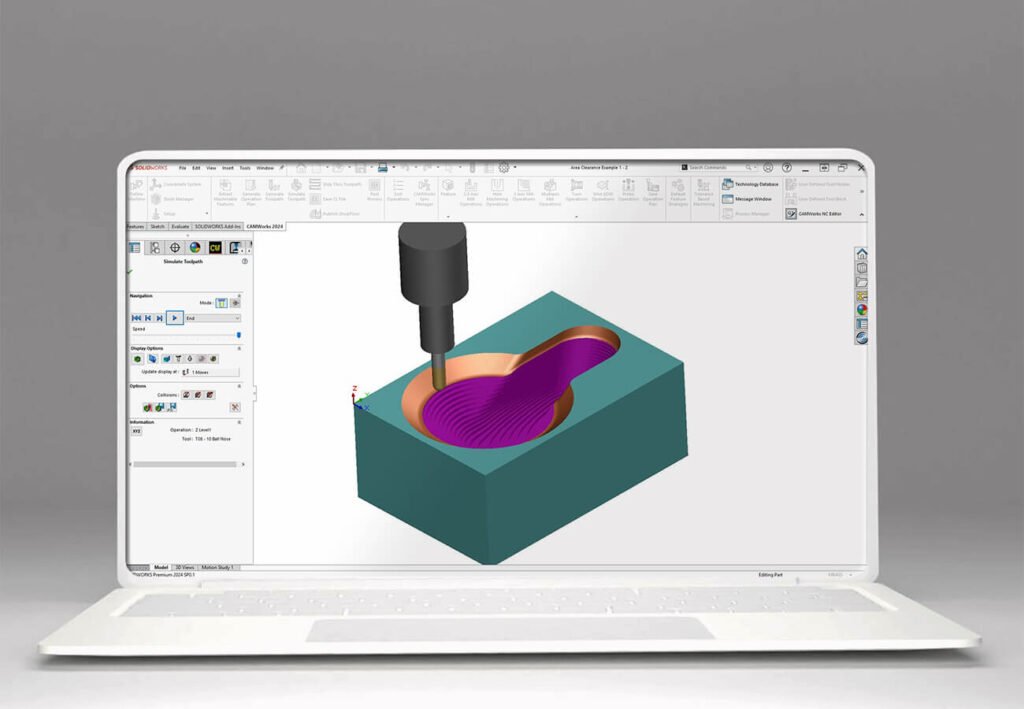This screenshot has width=1024, height=709.
Task: Click the XYZ information button
Action: coord(136,430)
